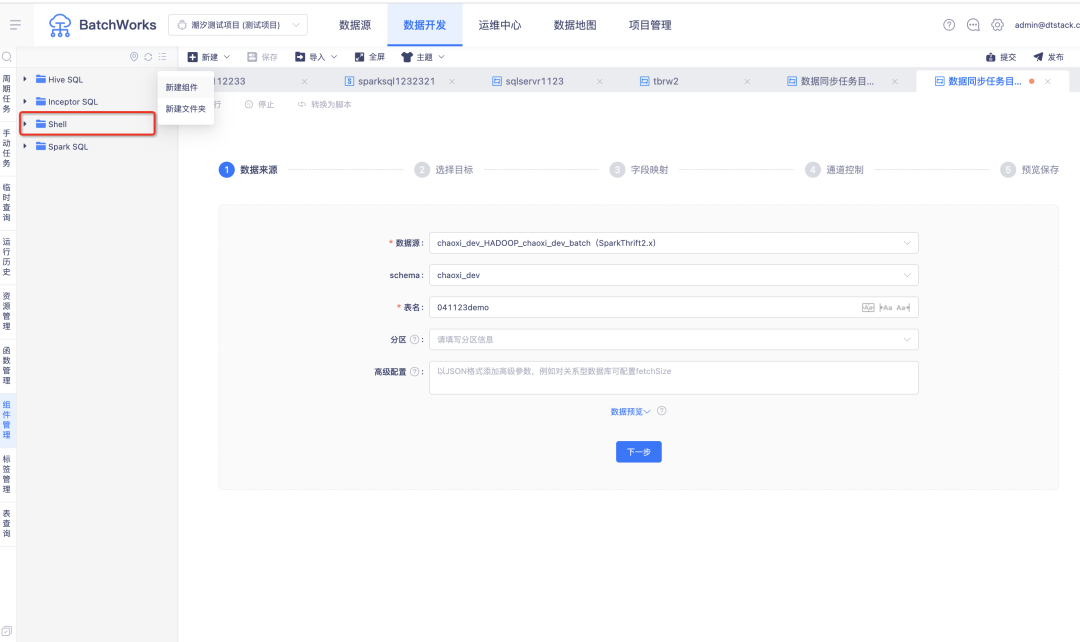Open 手动任务 in the left sidebar
The height and width of the screenshot is (642, 1080).
7,148
